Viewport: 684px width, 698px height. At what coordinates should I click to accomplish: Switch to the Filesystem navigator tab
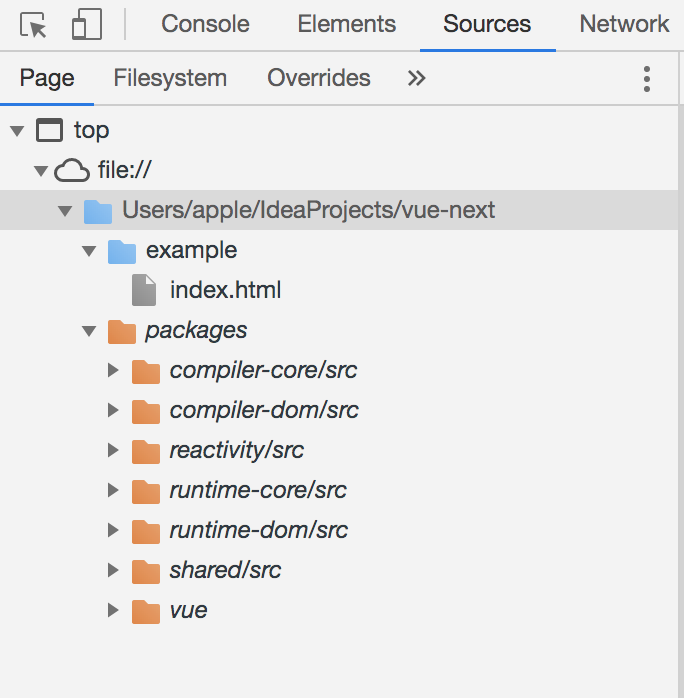point(170,78)
